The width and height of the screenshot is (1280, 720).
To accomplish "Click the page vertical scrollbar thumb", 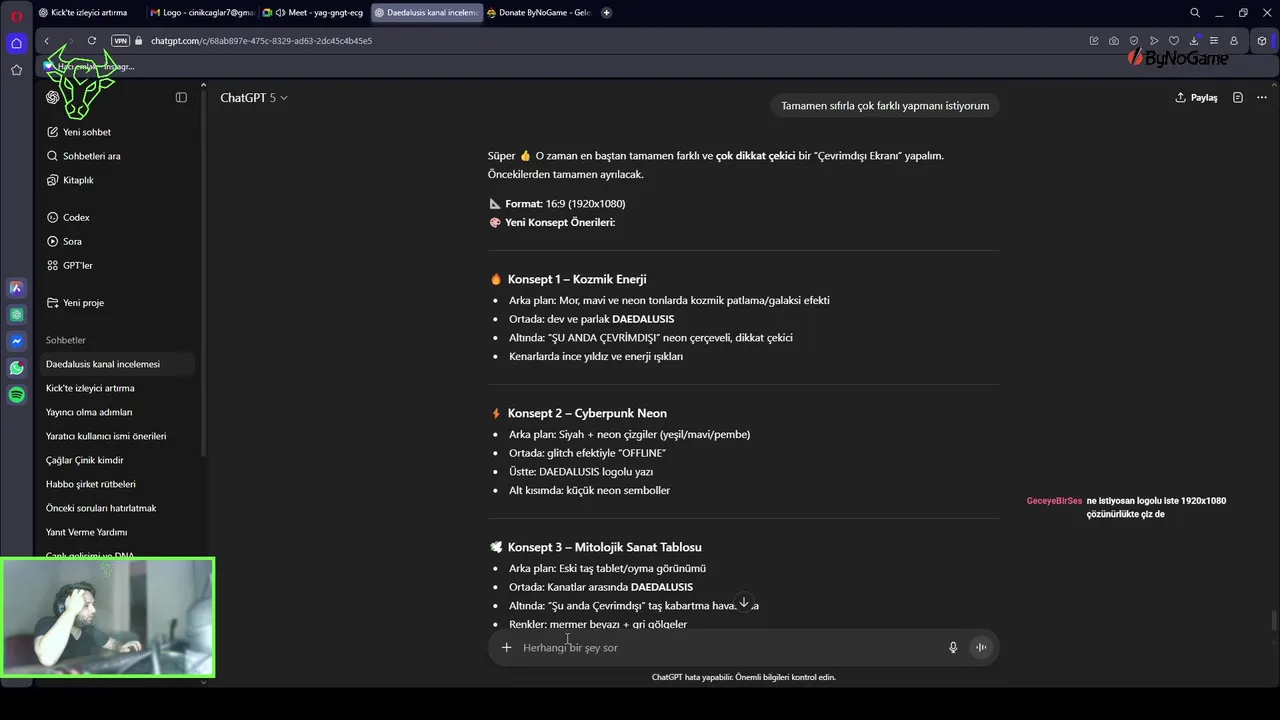I will [x=1274, y=621].
